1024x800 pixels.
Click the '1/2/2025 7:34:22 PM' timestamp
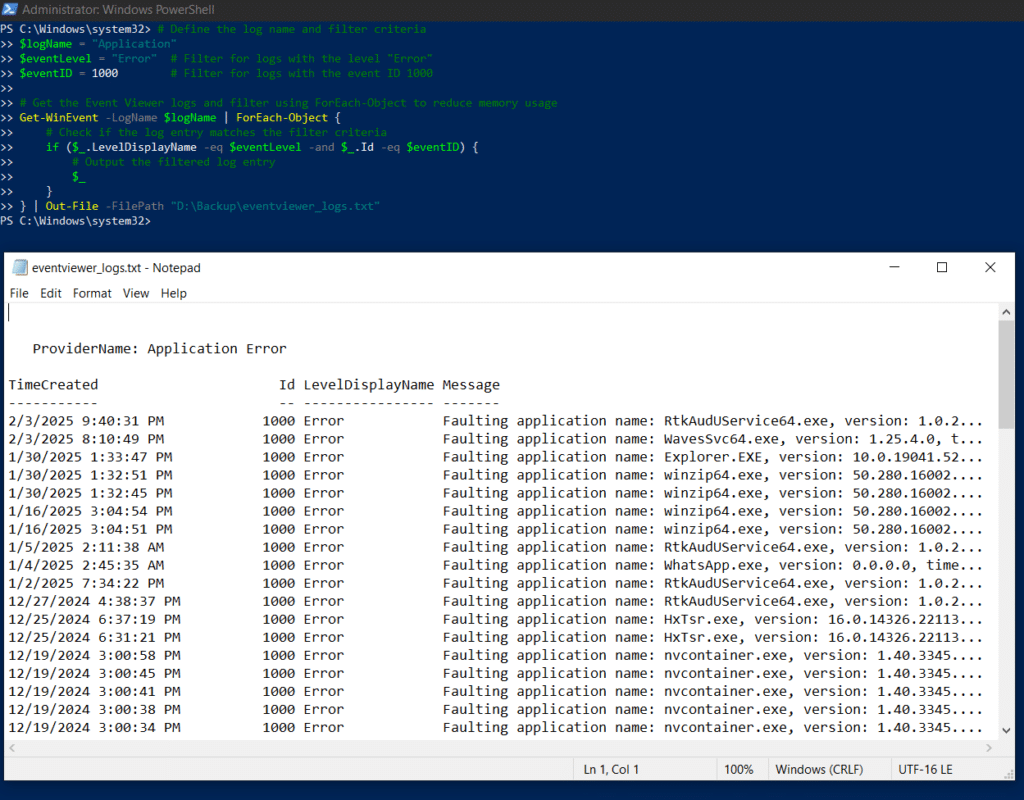[x=86, y=583]
